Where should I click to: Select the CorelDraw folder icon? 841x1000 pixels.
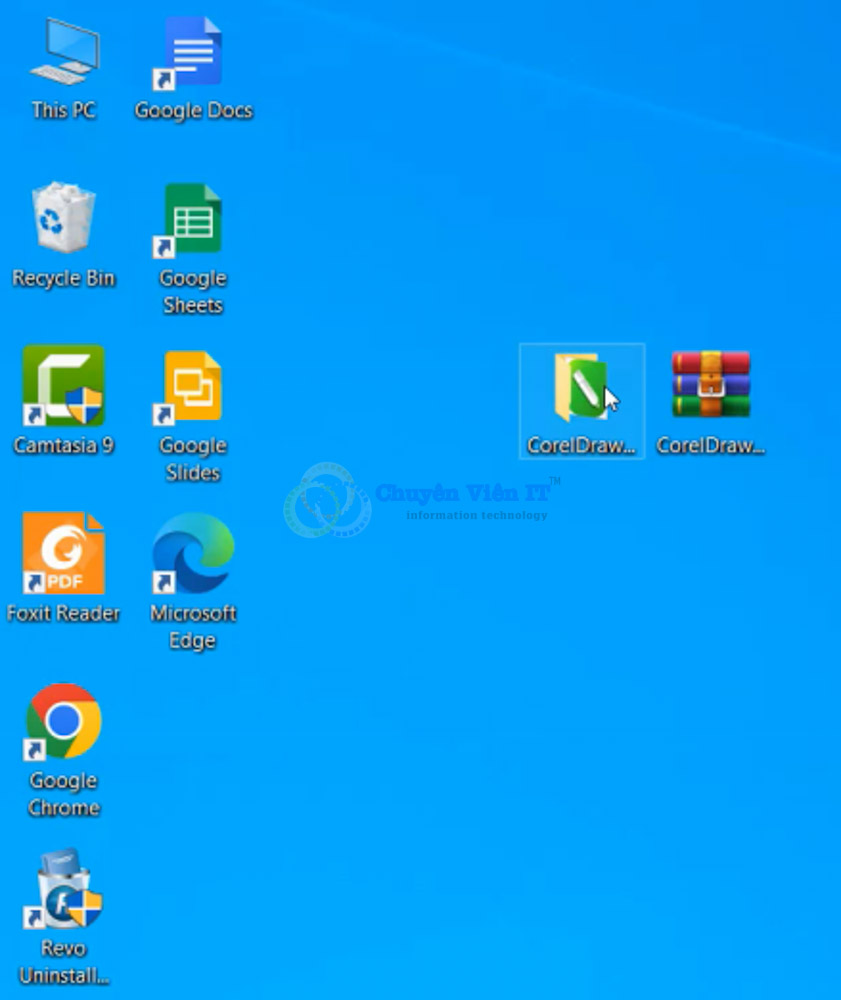pyautogui.click(x=581, y=386)
